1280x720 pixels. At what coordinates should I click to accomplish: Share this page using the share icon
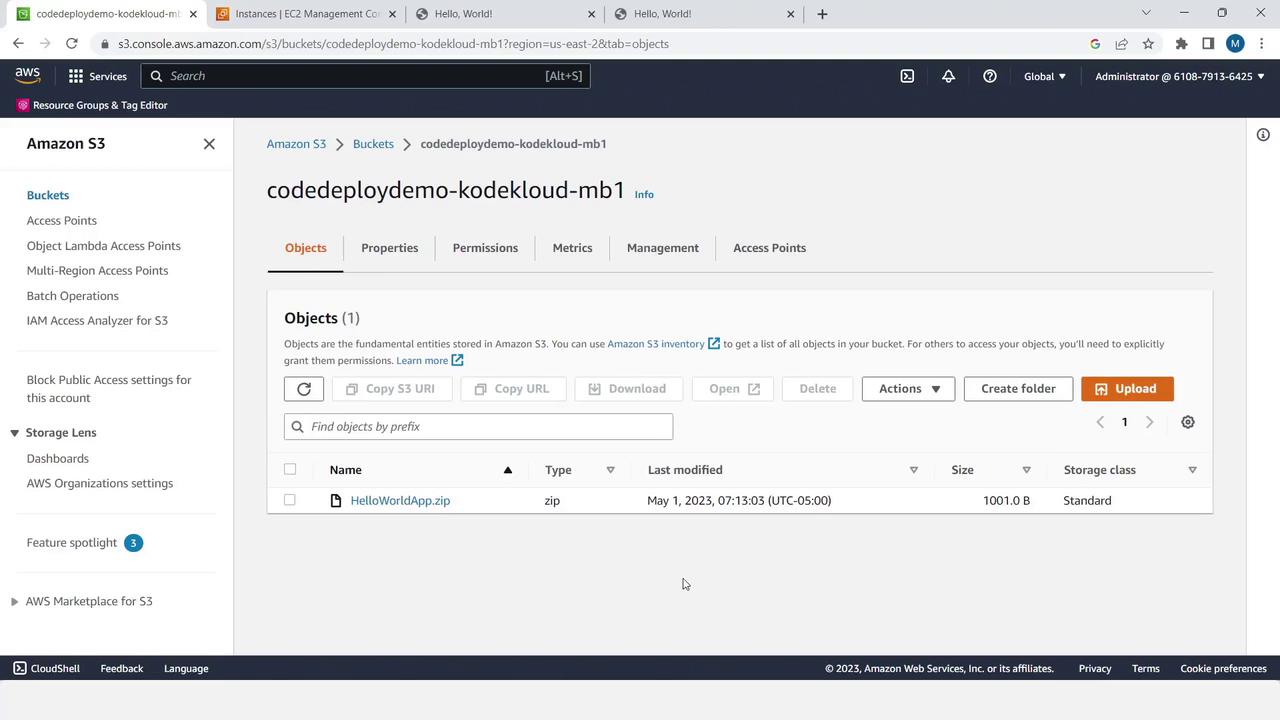1121,44
